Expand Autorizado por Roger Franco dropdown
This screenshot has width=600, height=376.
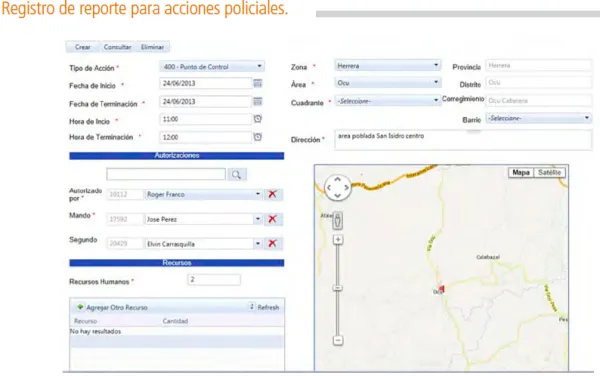258,194
